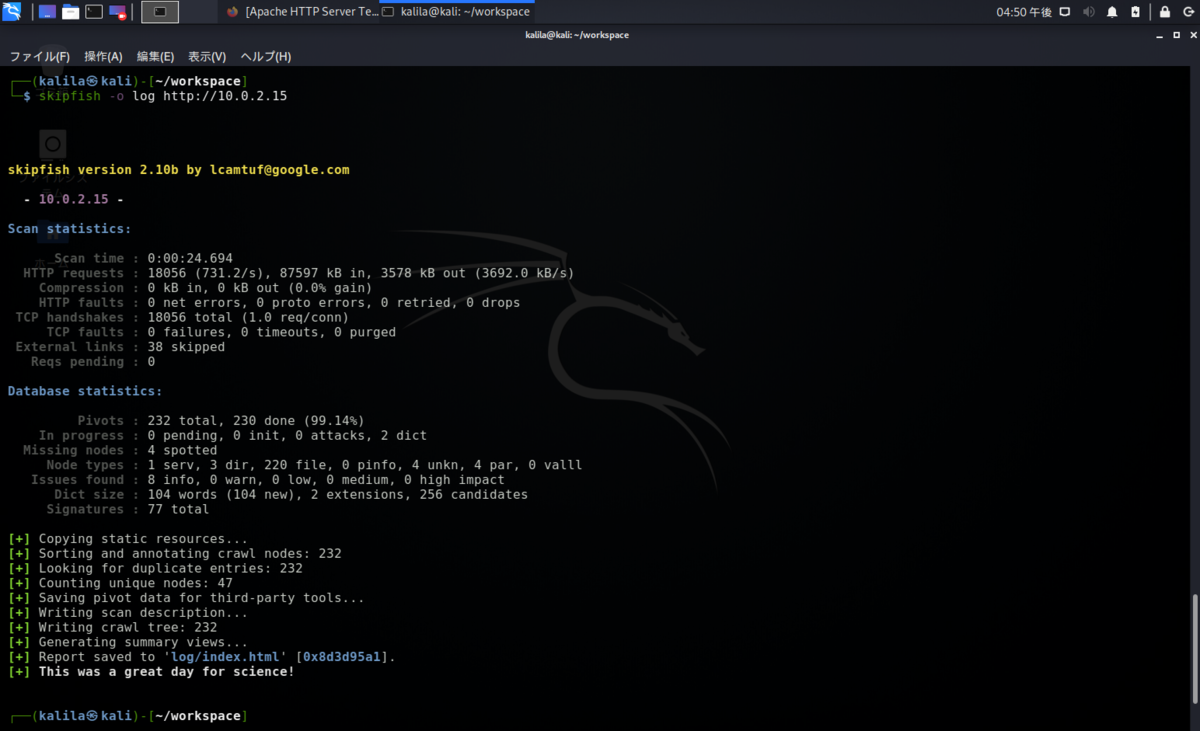
Task: Open the ヘルプ(H) menu
Action: pos(265,56)
